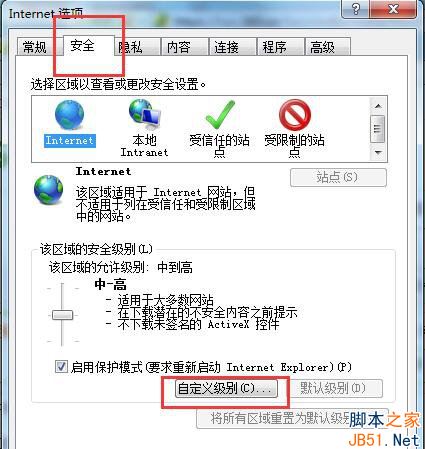Viewport: 425px width, 449px height.
Task: Choose the 受限制的站点 red prohibited icon
Action: (x=295, y=115)
